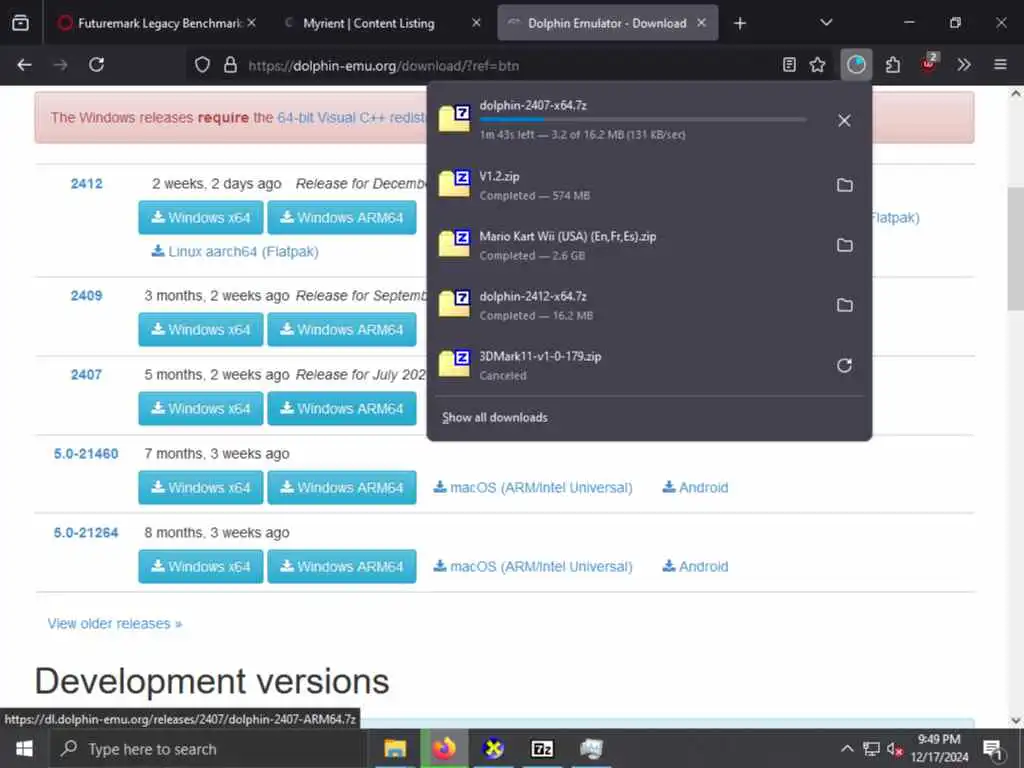The height and width of the screenshot is (768, 1024).
Task: Open Mario Kart Wii (USA) zip entry
Action: tap(627, 245)
